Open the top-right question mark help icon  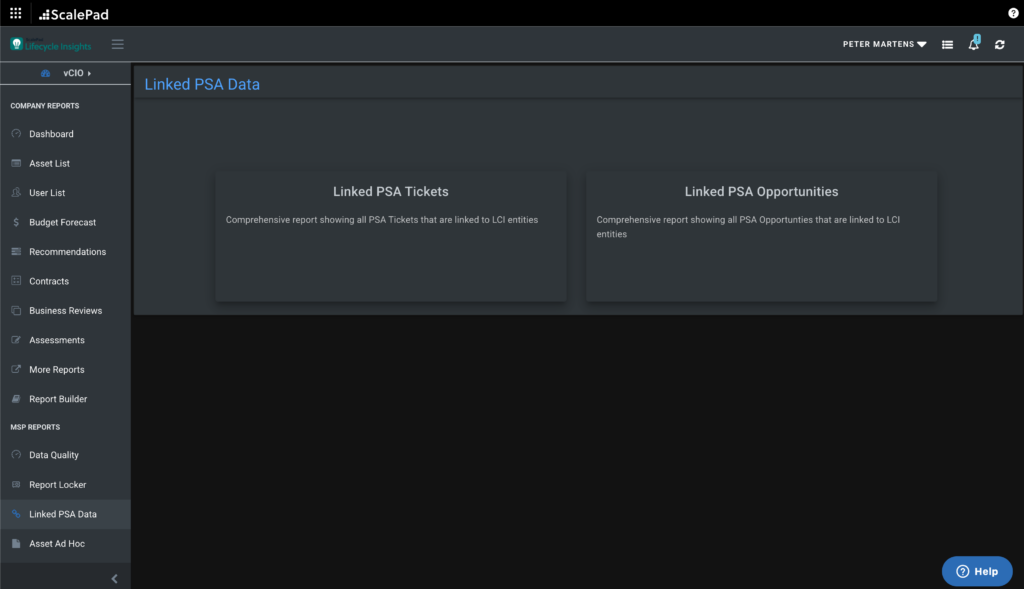click(1013, 13)
